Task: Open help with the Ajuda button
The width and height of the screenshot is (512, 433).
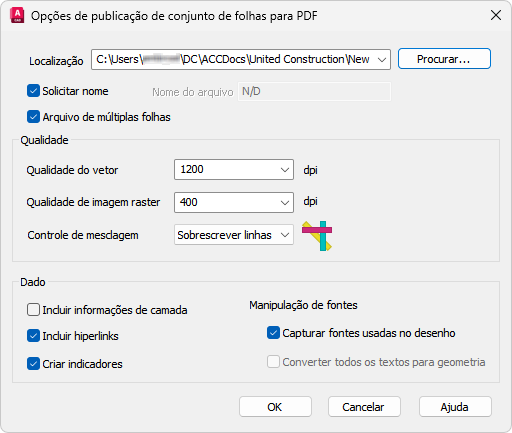Action: click(455, 407)
